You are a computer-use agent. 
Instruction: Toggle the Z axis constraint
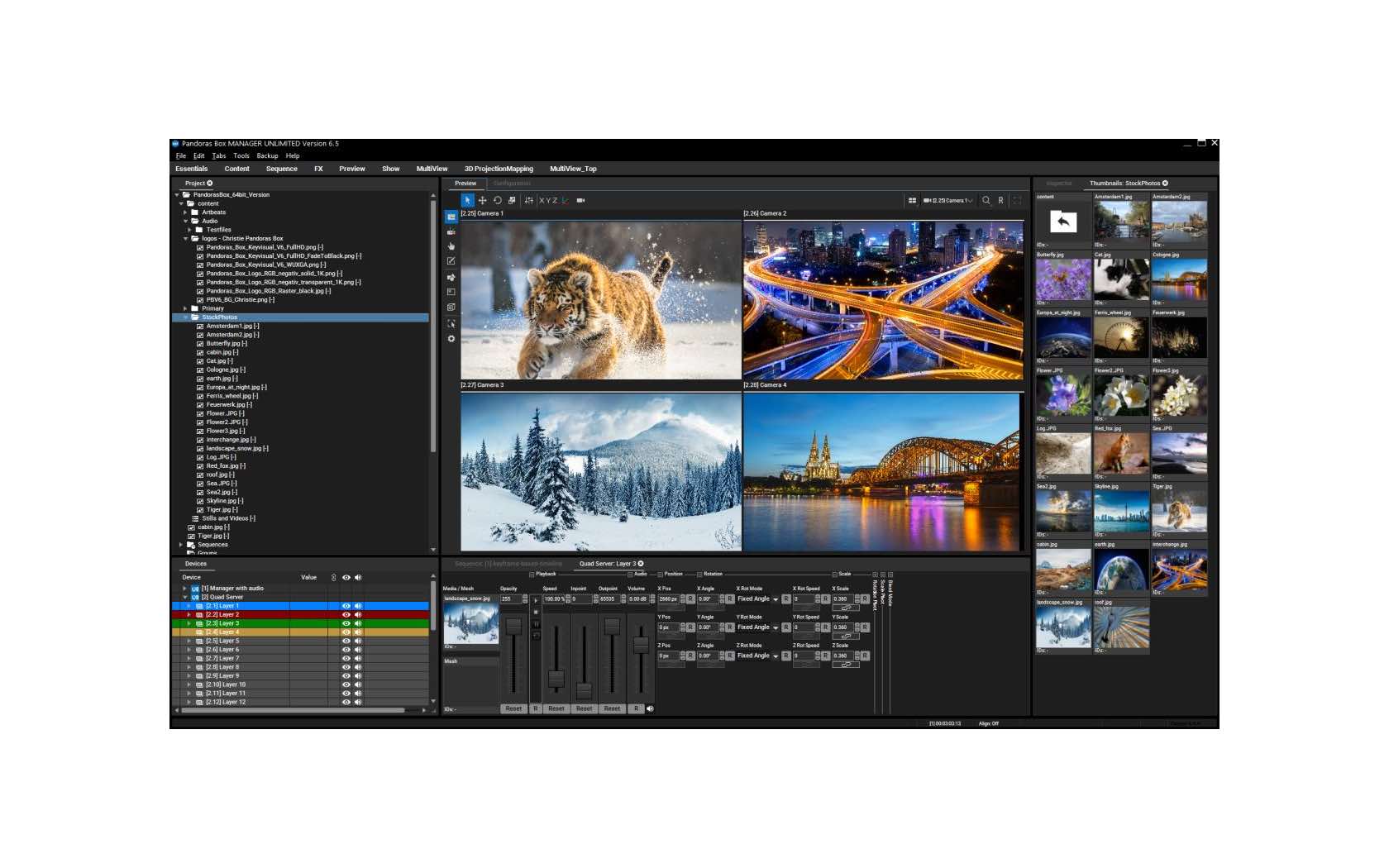[556, 200]
